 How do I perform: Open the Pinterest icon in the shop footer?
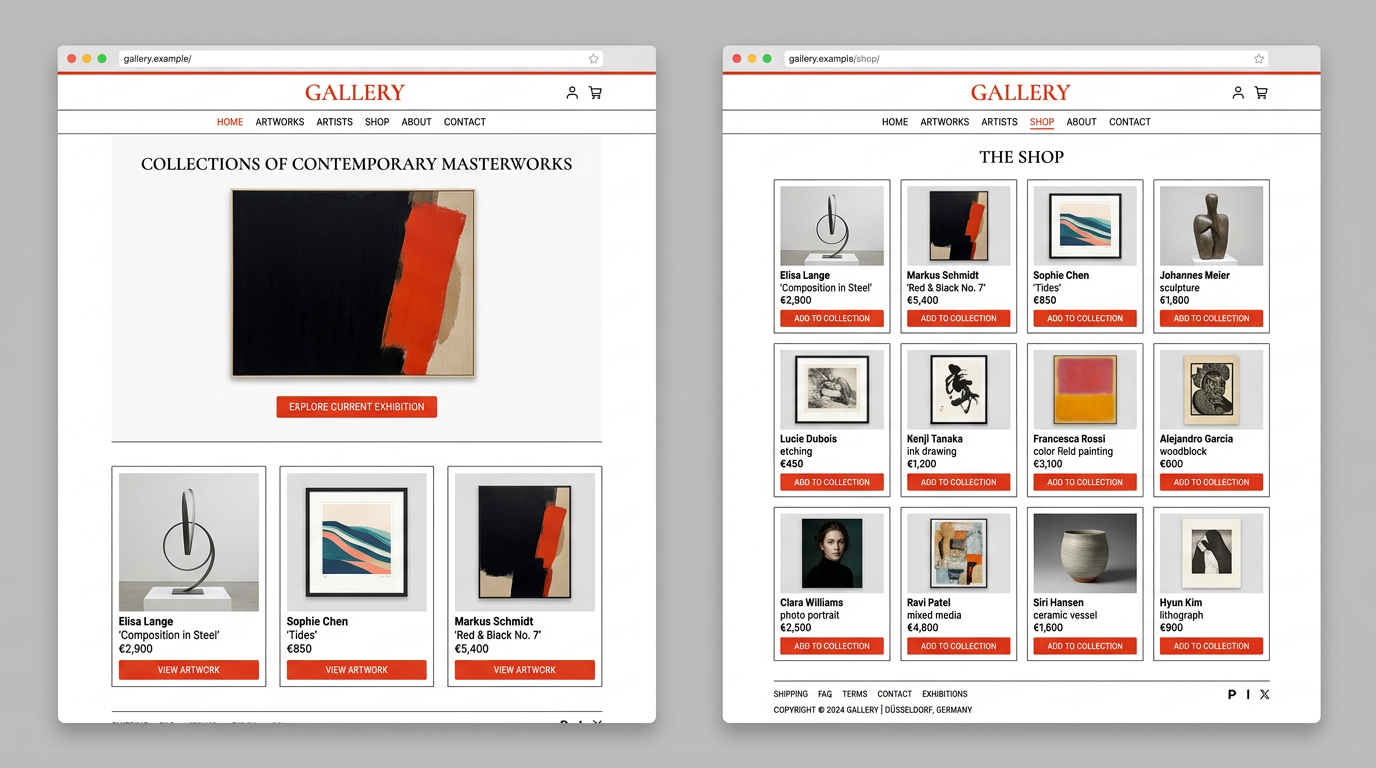1232,694
